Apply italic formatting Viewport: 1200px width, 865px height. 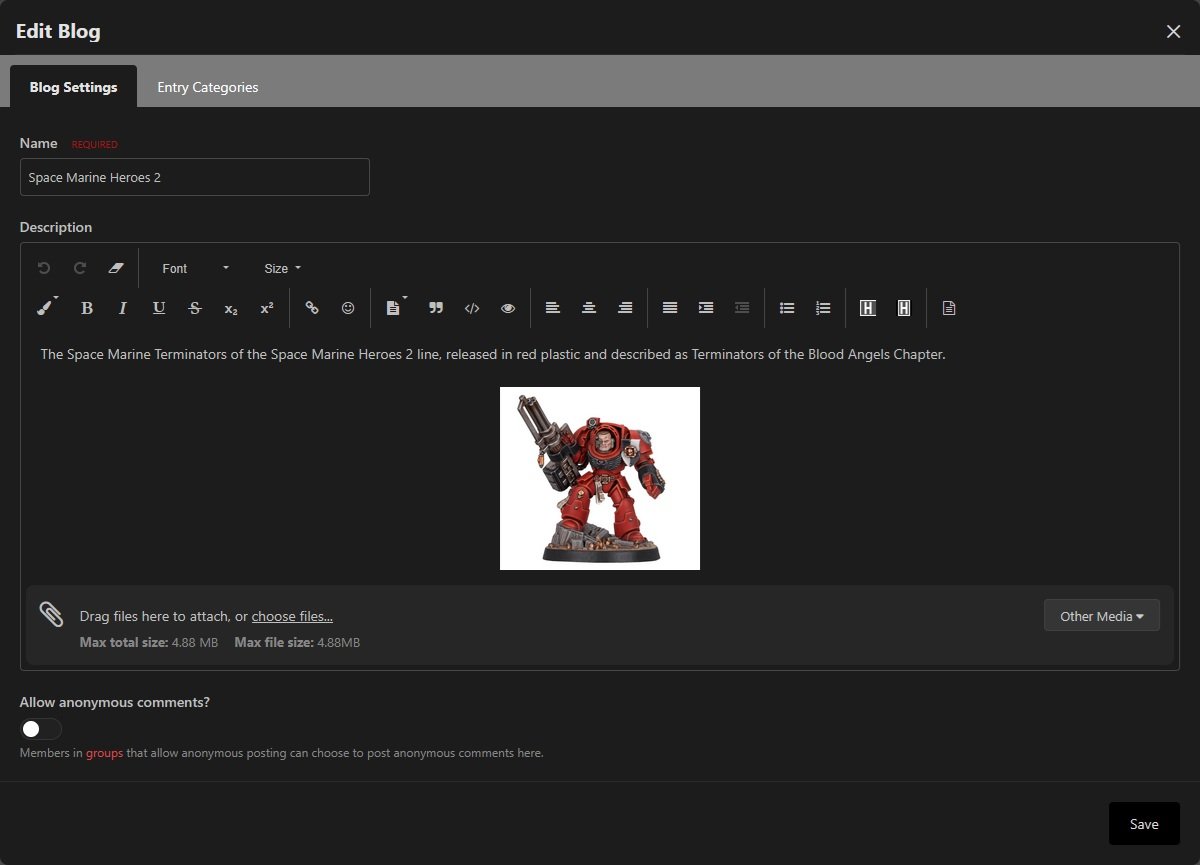tap(123, 308)
